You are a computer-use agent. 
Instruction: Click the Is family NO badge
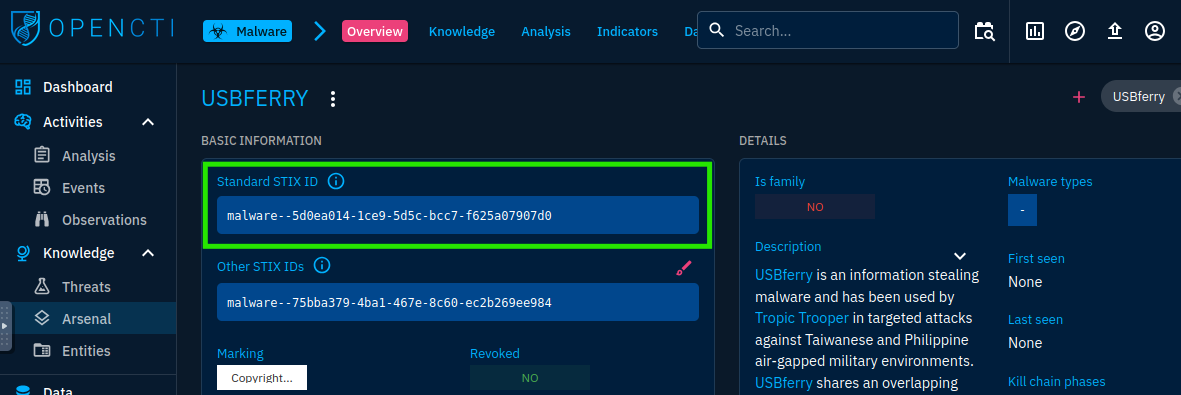[815, 207]
